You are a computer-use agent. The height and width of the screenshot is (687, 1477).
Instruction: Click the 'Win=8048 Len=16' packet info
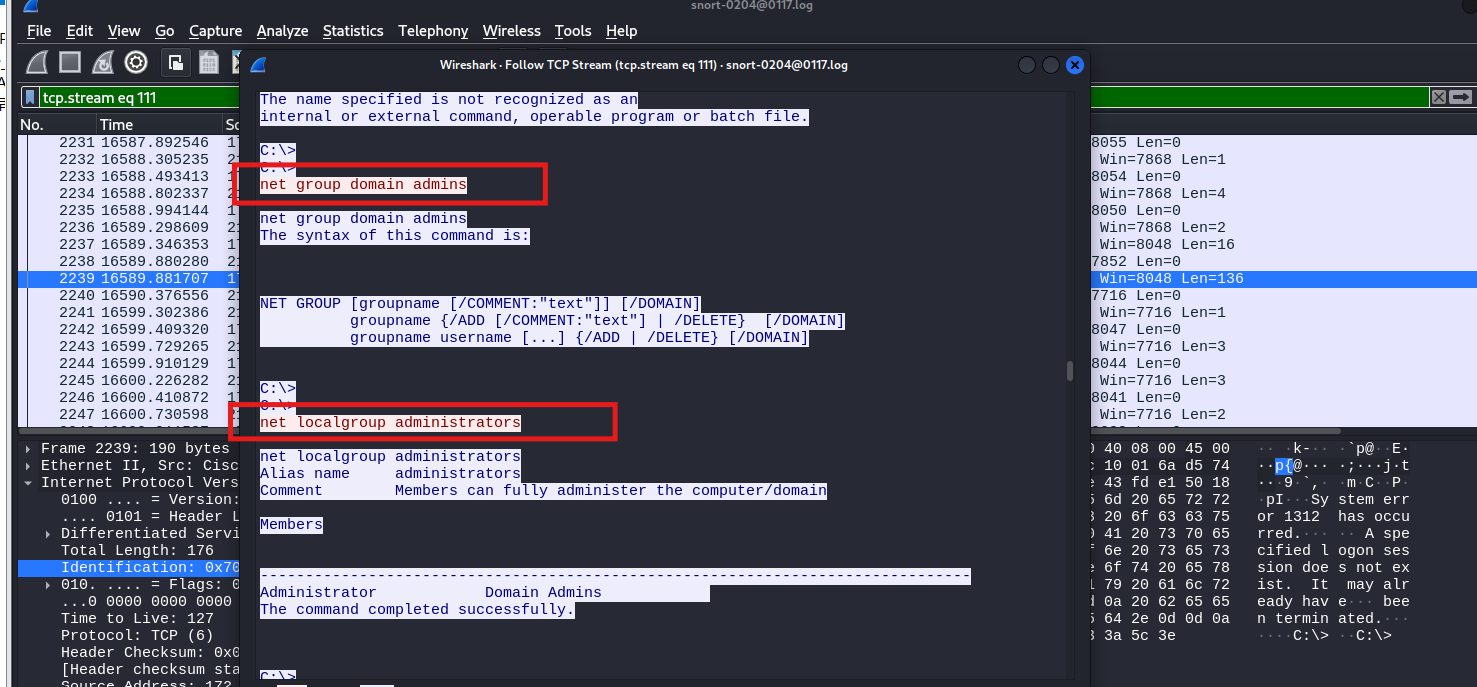pyautogui.click(x=1167, y=245)
